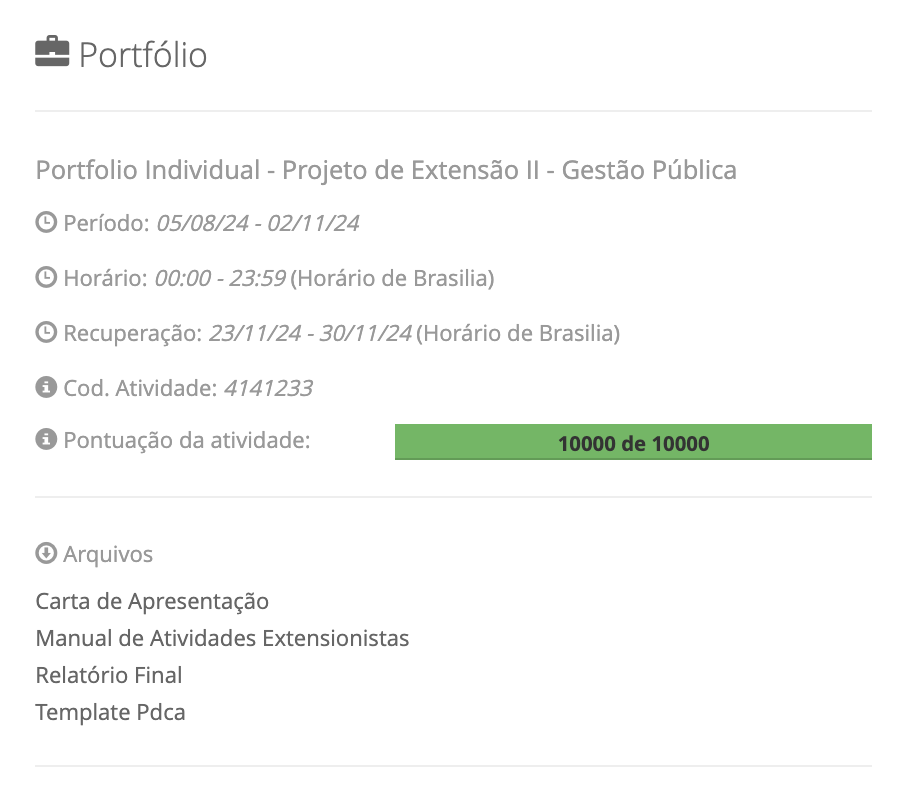
Task: Click the briefcase icon beside Portfólio
Action: tap(52, 52)
